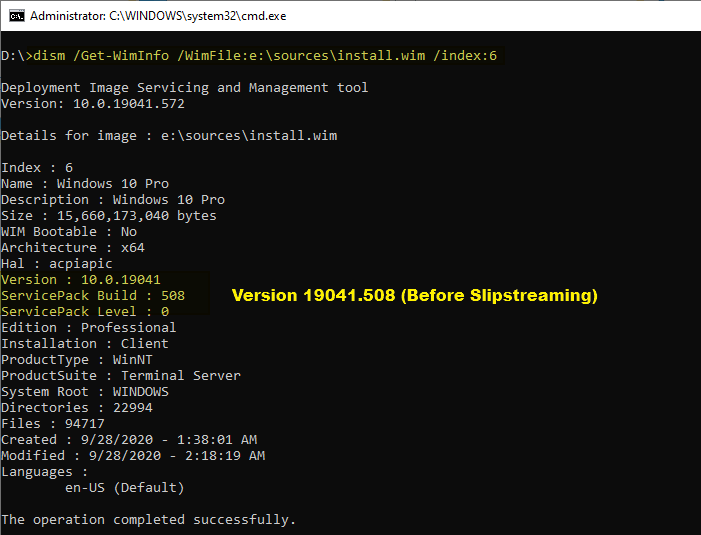Click the 'Name : Windows 10 Pro' line
Viewport: 701px width, 535px height.
(x=85, y=184)
